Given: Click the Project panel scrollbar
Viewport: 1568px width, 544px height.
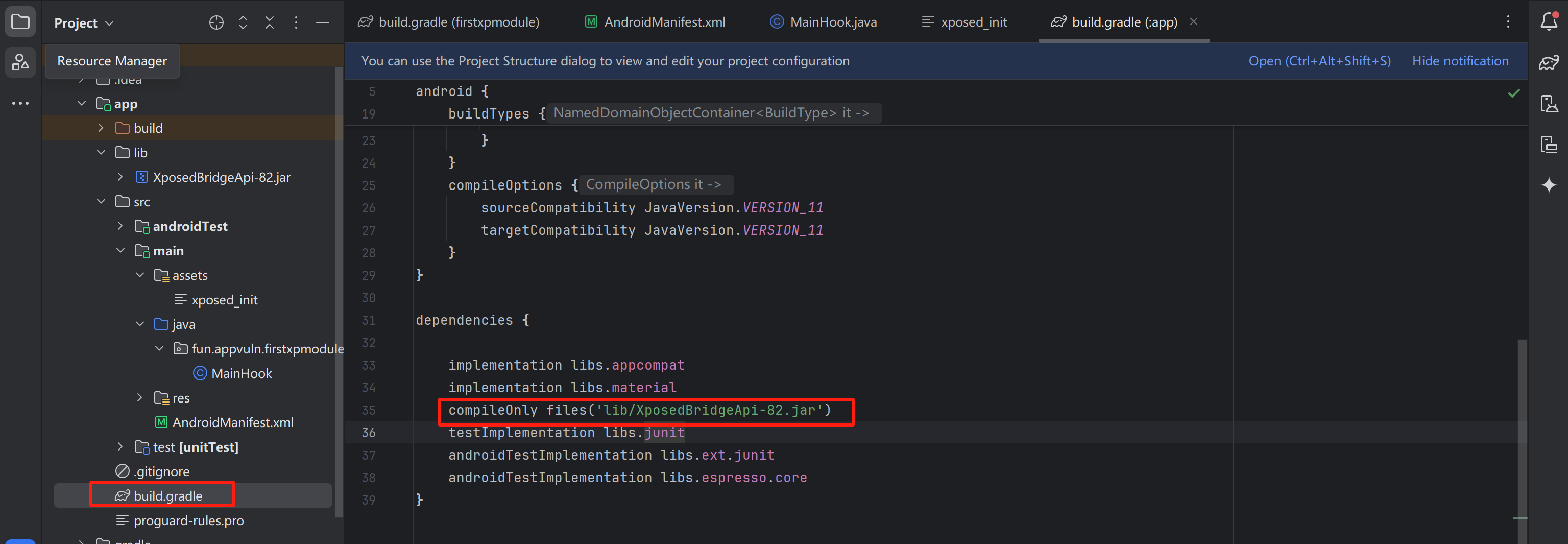Looking at the screenshot, I should pos(339,292).
